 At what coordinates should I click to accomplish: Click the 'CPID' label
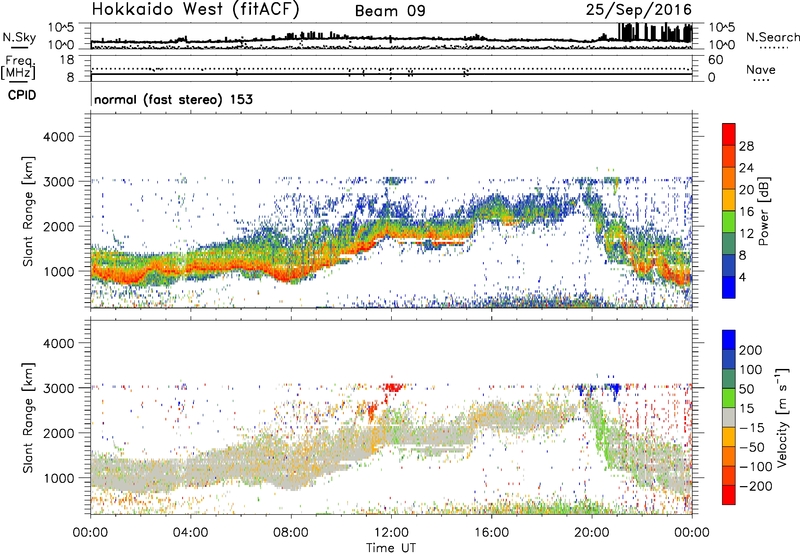tap(22, 95)
